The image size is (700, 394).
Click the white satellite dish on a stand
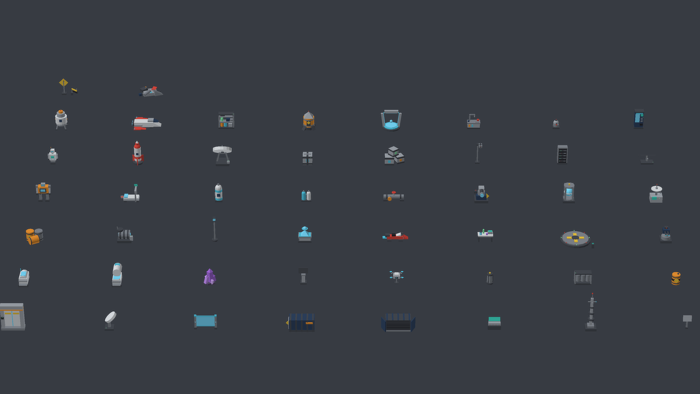pyautogui.click(x=110, y=320)
